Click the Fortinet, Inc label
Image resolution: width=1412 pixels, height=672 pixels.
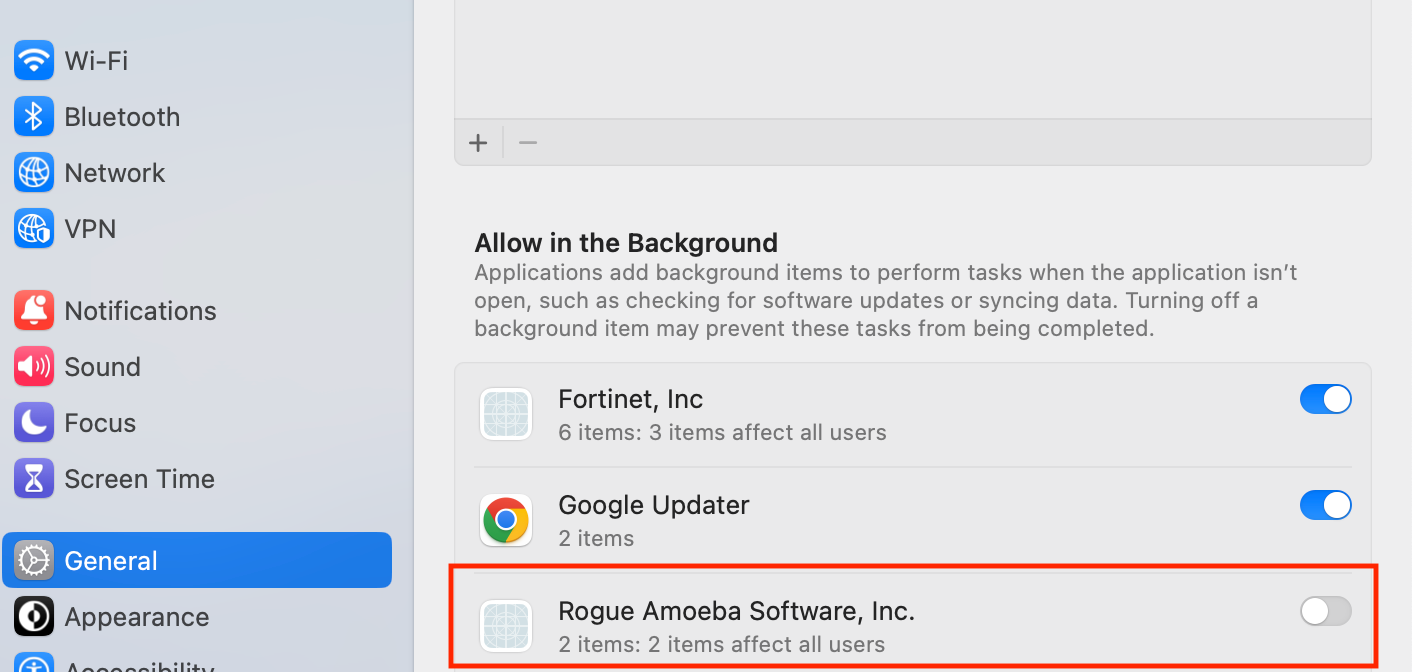(x=631, y=400)
